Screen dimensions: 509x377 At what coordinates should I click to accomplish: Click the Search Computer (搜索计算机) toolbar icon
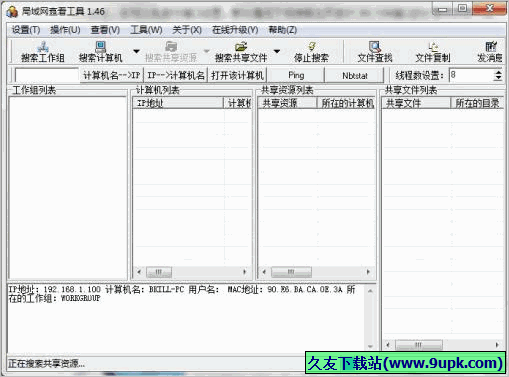(100, 52)
